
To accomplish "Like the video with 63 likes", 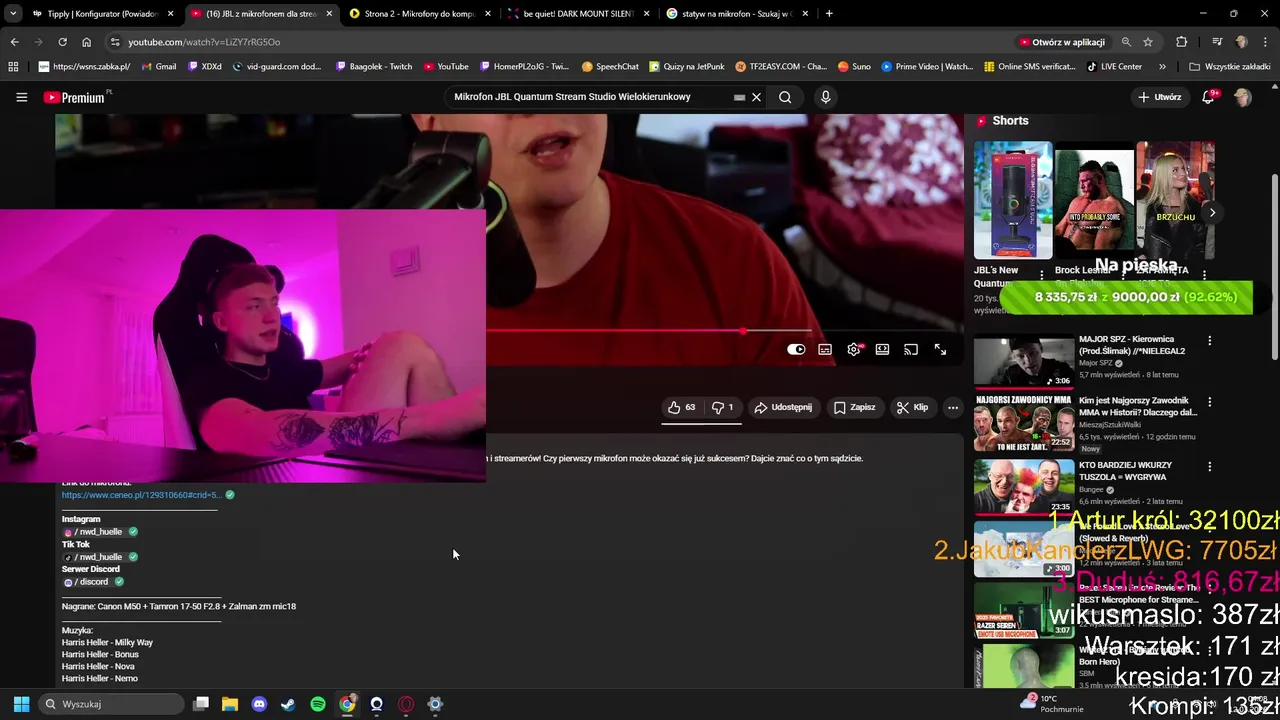I will pyautogui.click(x=681, y=407).
